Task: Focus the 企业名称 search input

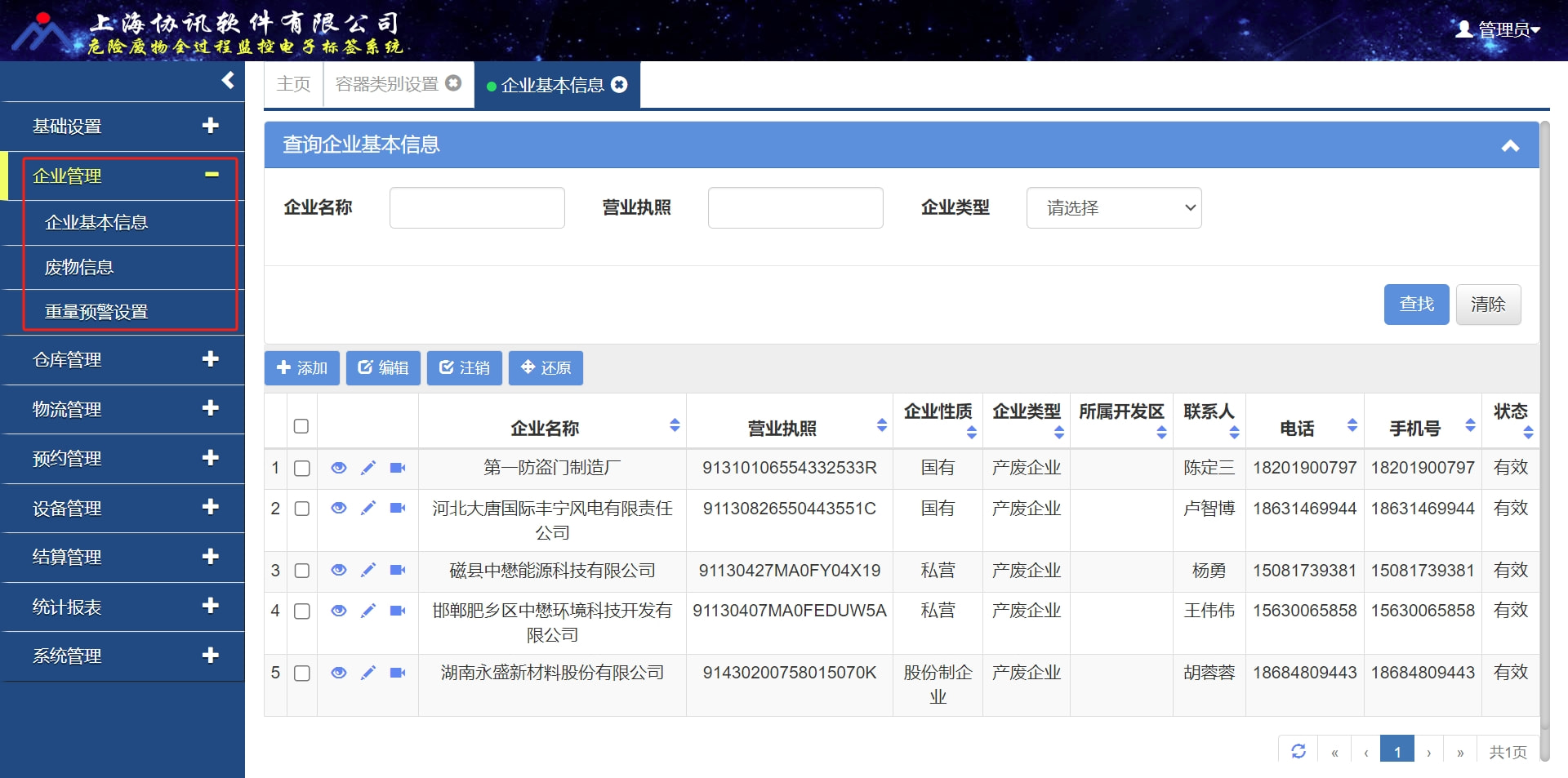Action: pos(477,207)
